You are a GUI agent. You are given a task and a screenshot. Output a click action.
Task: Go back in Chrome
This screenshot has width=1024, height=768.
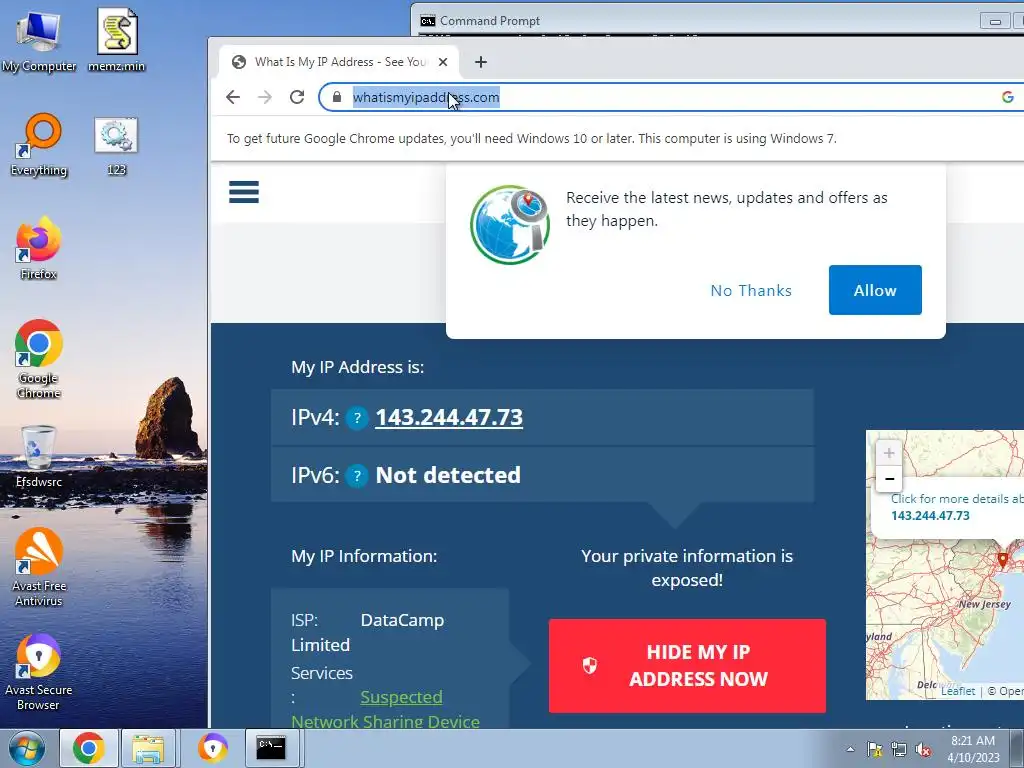[x=233, y=97]
